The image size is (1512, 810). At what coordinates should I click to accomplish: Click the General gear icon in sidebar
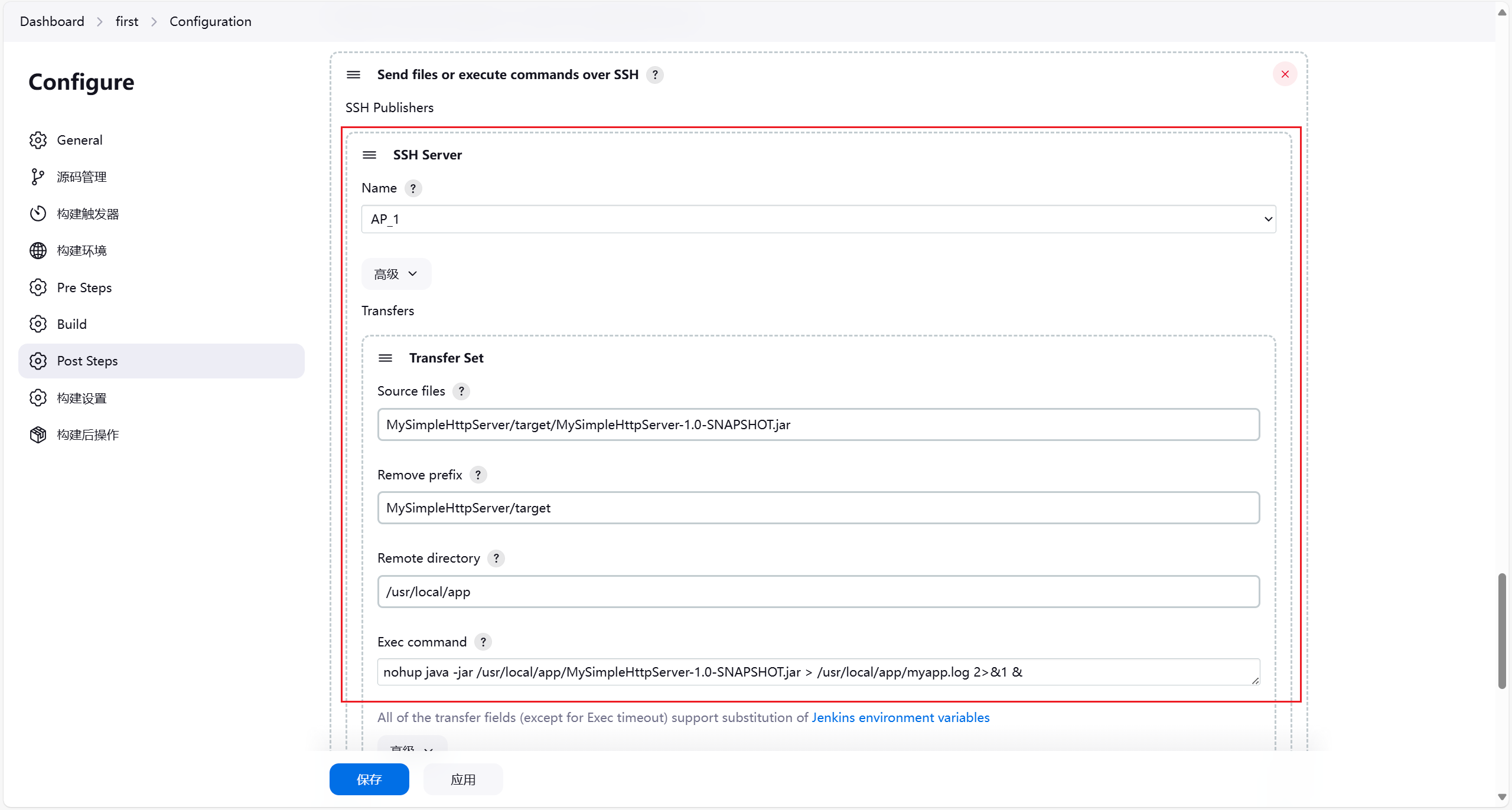pos(38,140)
